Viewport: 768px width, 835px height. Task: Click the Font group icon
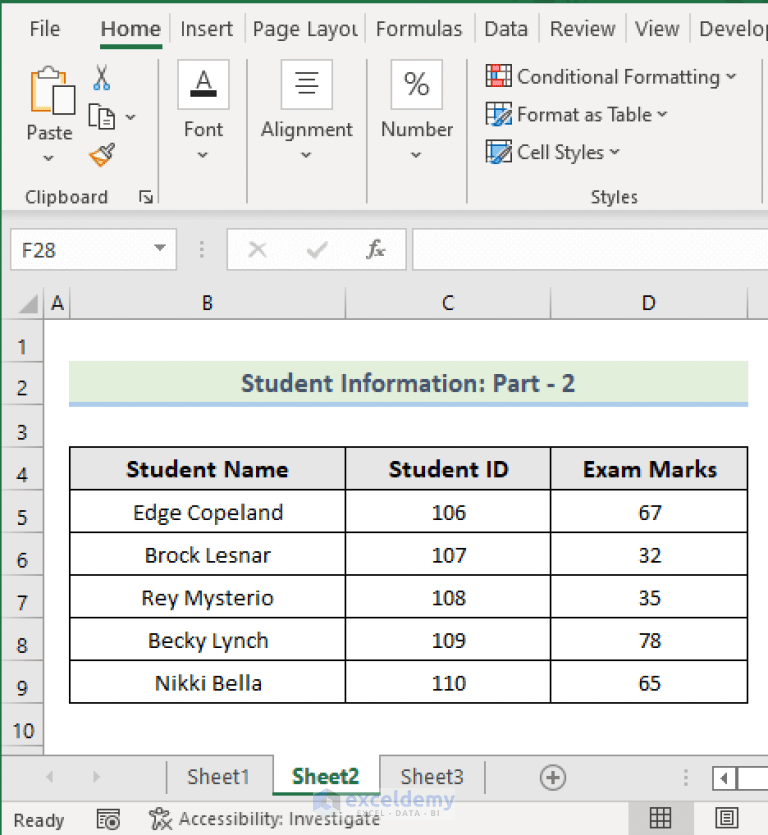203,85
